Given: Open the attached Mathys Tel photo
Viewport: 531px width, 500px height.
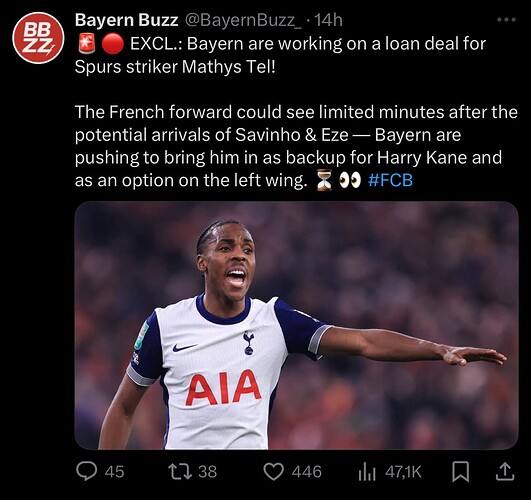Looking at the screenshot, I should pyautogui.click(x=296, y=325).
